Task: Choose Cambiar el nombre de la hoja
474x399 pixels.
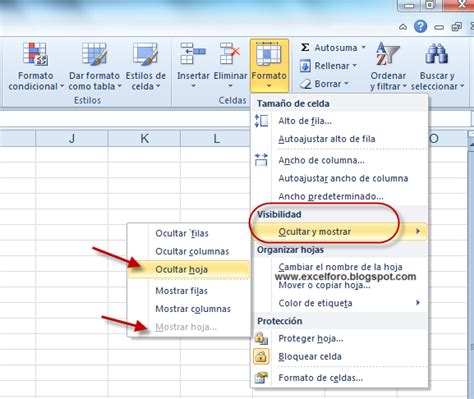Action: point(339,267)
